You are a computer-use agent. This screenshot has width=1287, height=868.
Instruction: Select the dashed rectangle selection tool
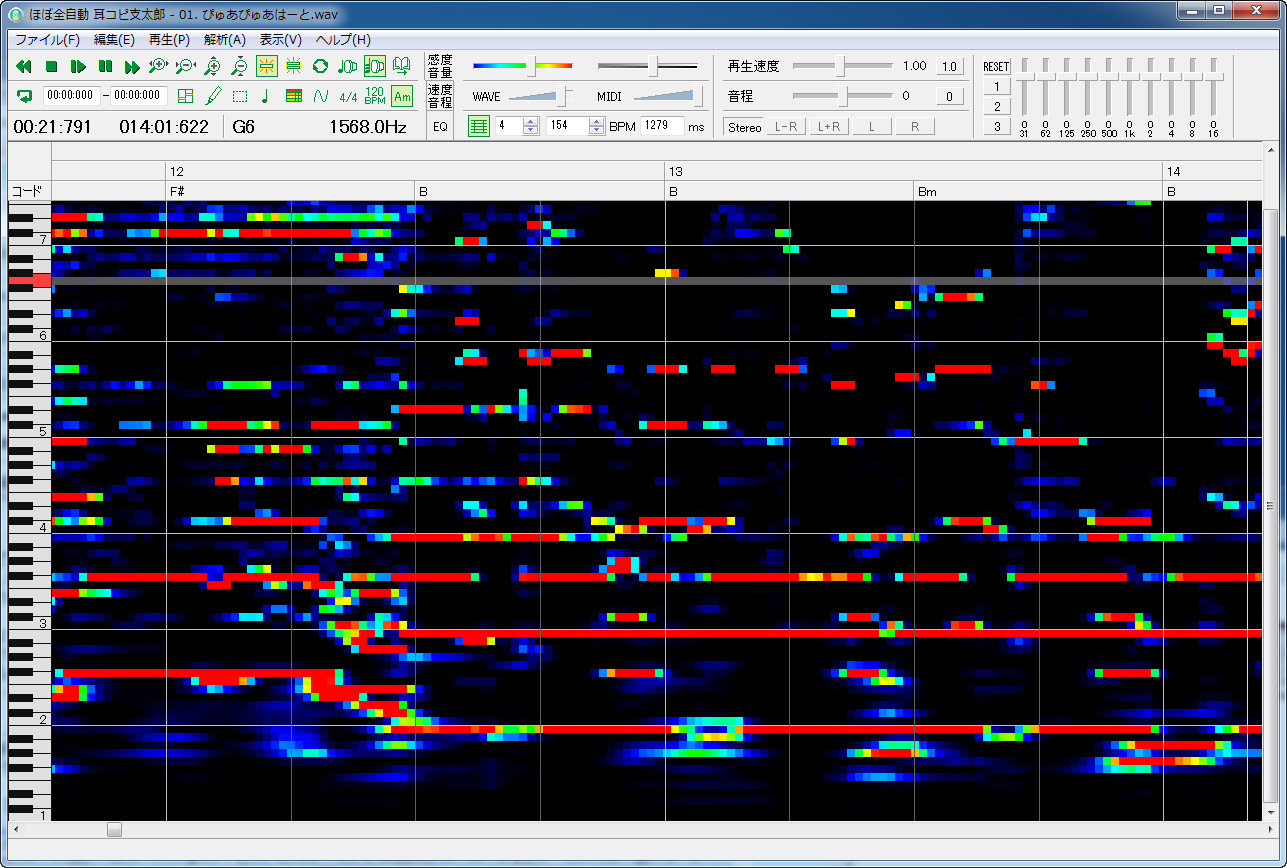tap(239, 96)
